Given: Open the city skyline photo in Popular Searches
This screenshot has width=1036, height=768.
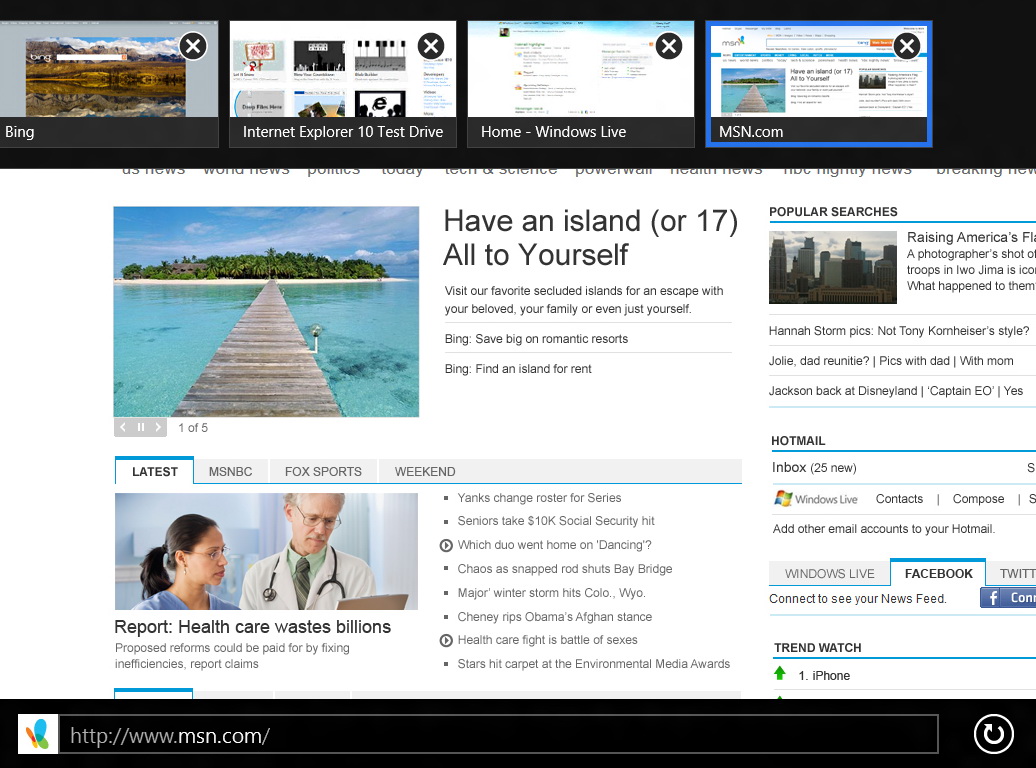Looking at the screenshot, I should click(x=832, y=267).
